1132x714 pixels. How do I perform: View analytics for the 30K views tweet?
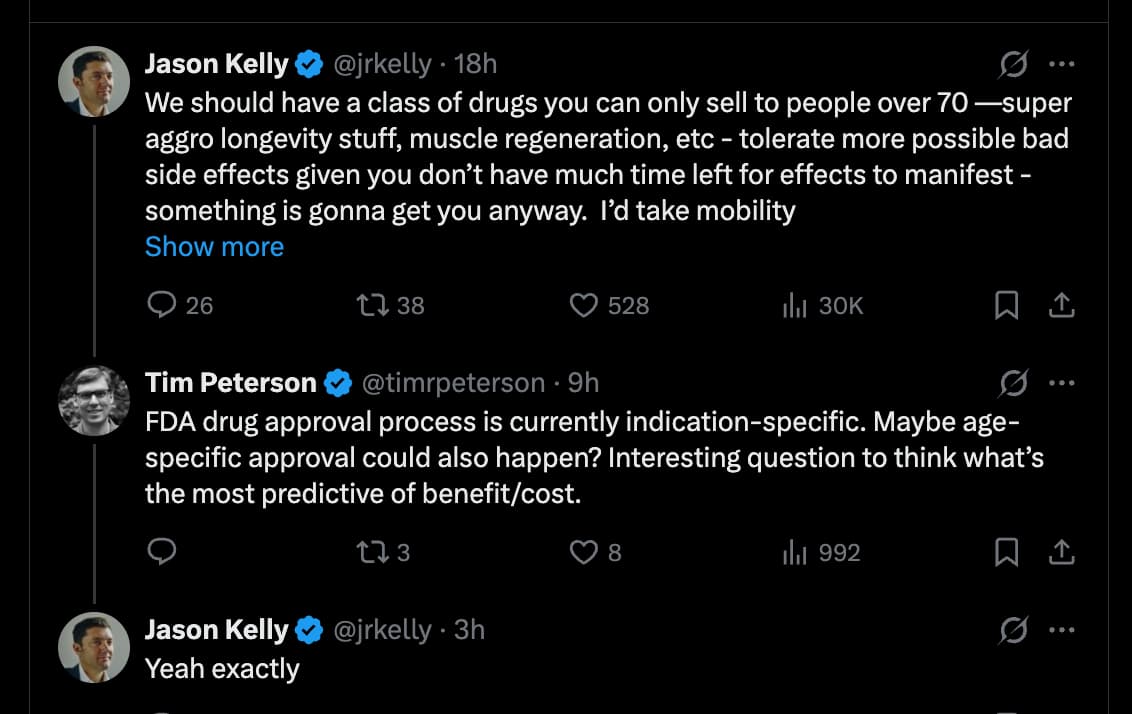795,305
